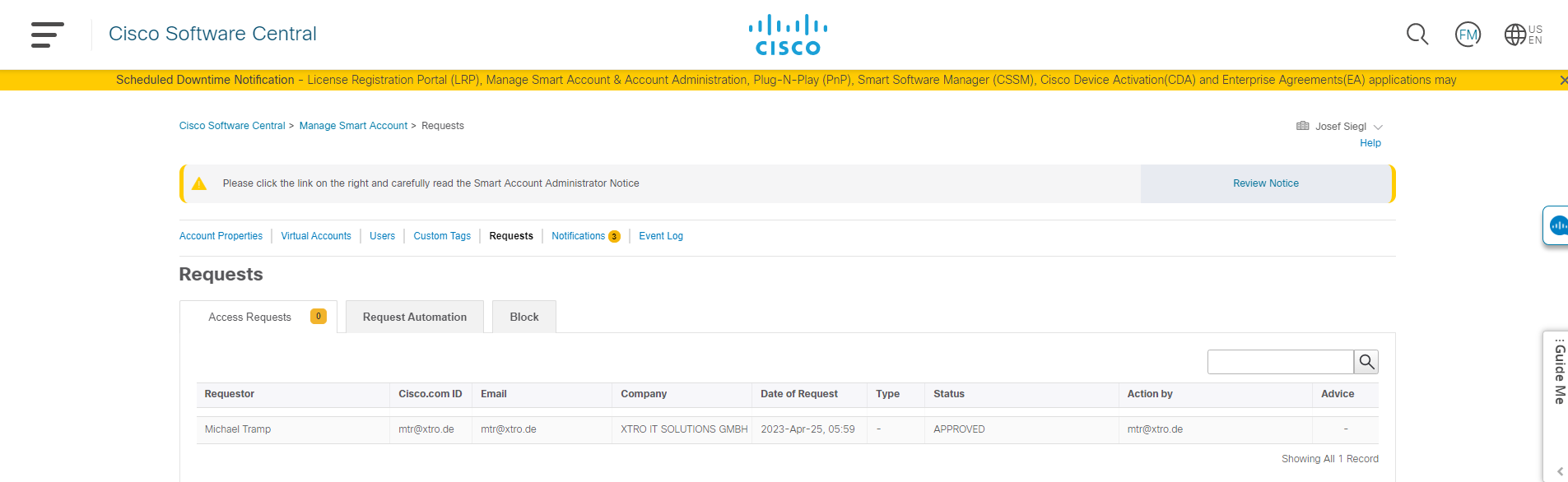1568x482 pixels.
Task: Click Cisco Software Central header title
Action: (212, 34)
